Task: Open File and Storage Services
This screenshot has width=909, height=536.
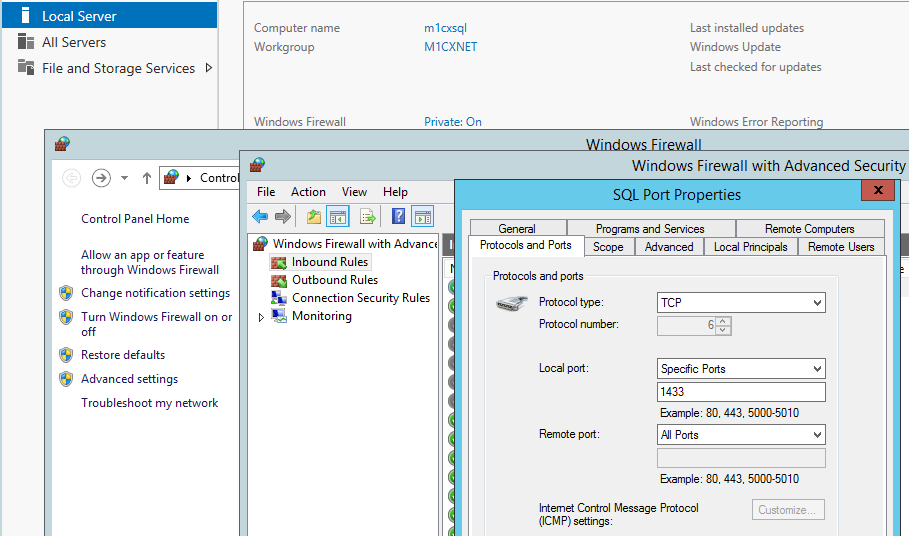Action: pyautogui.click(x=118, y=68)
